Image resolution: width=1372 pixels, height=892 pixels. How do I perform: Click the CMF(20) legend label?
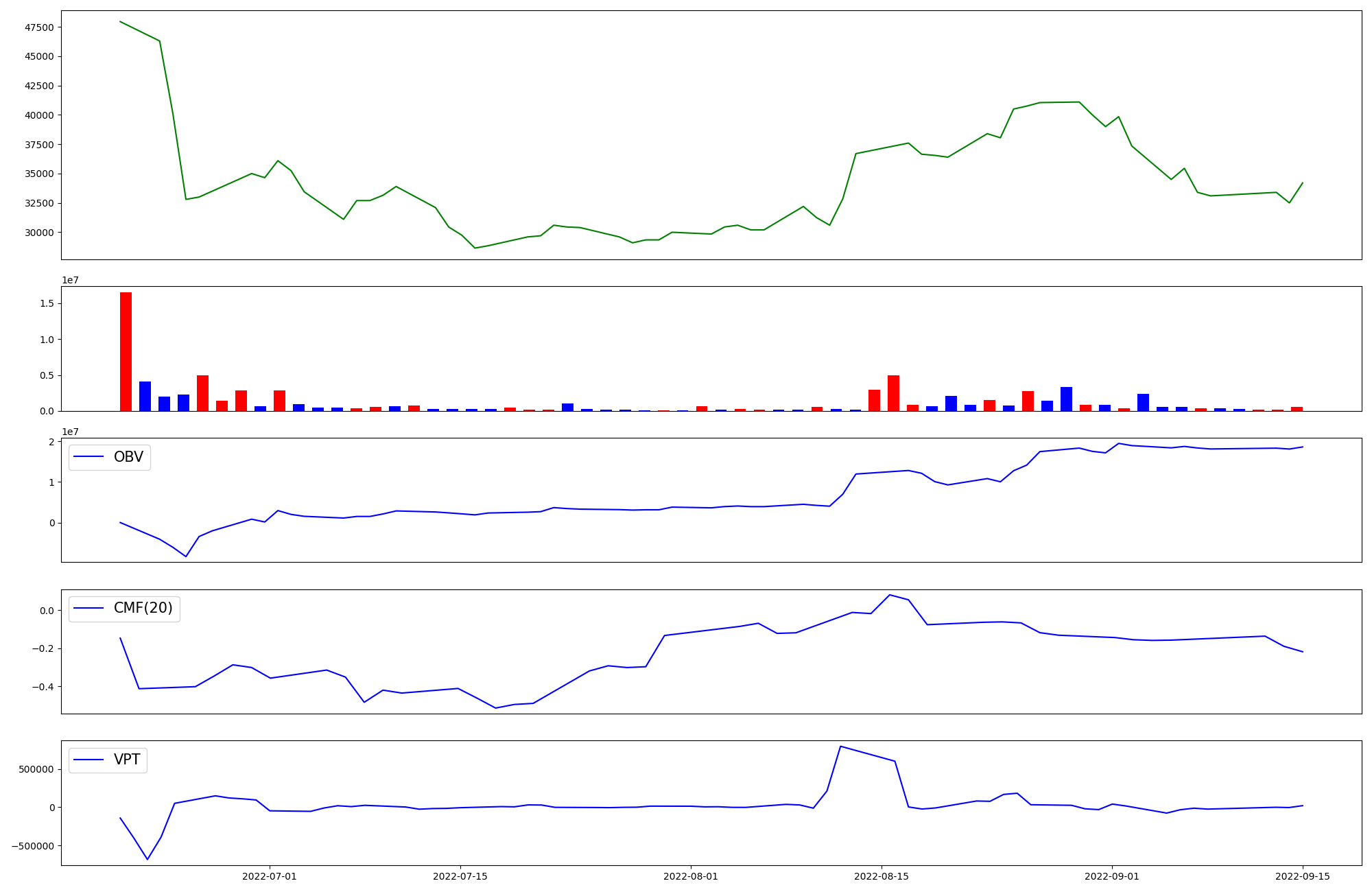143,609
